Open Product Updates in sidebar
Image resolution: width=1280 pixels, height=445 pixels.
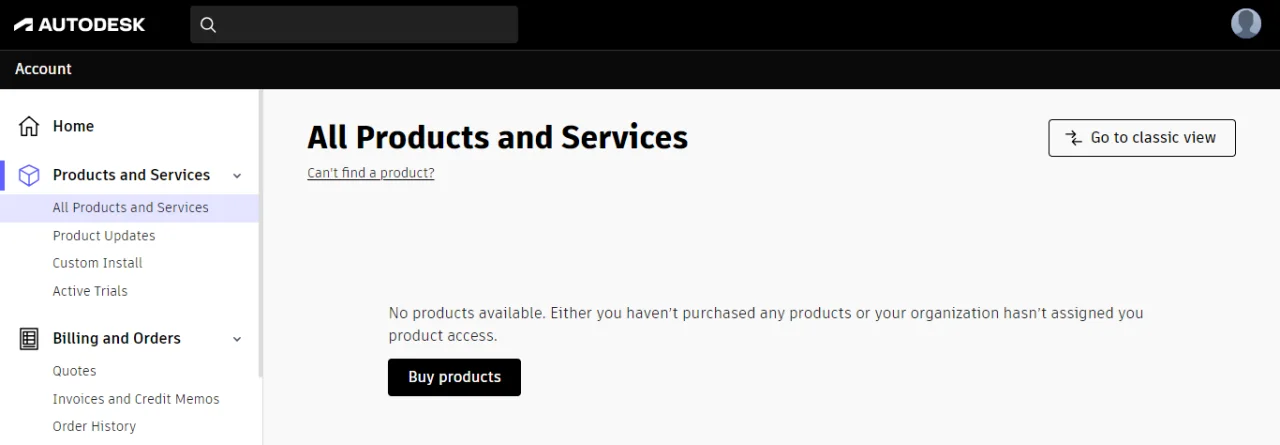[104, 236]
